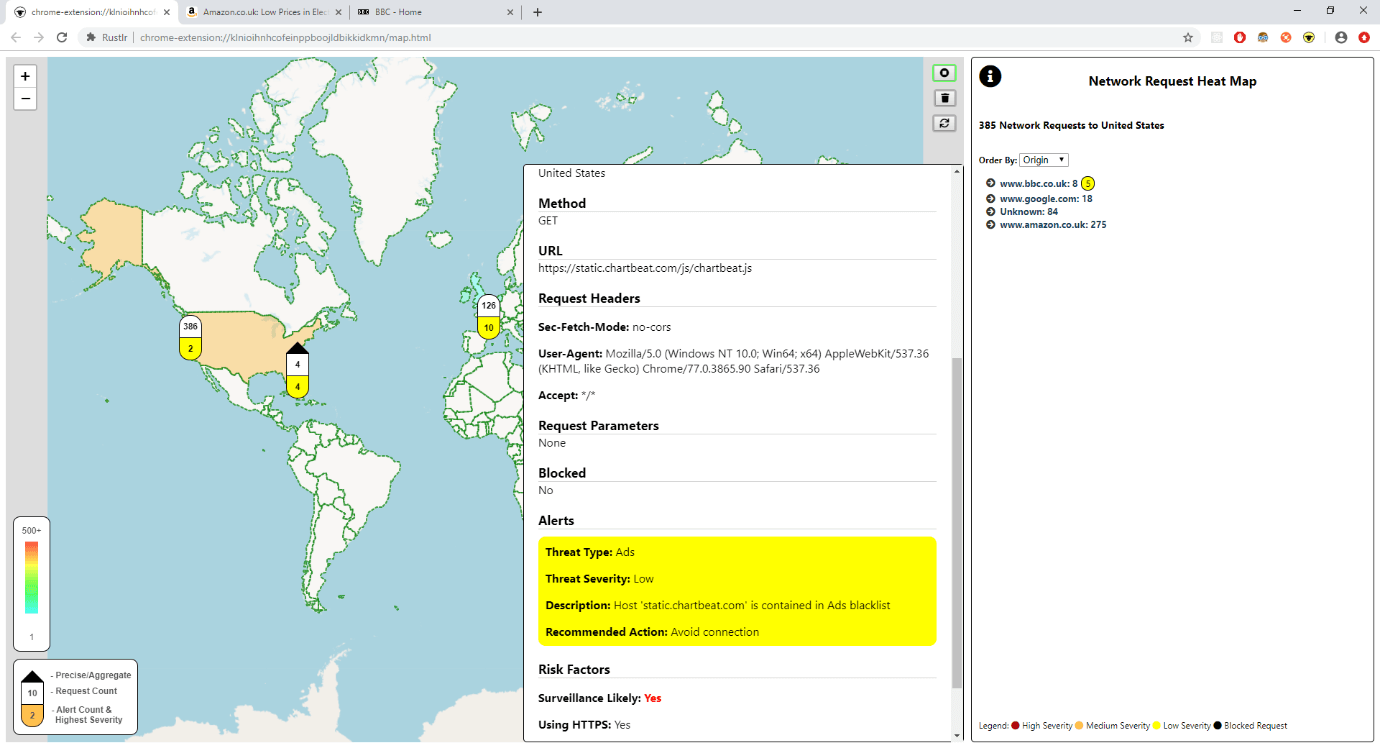Click the yellow alert badge next to bbc.co.uk
The width and height of the screenshot is (1380, 748).
(1088, 183)
